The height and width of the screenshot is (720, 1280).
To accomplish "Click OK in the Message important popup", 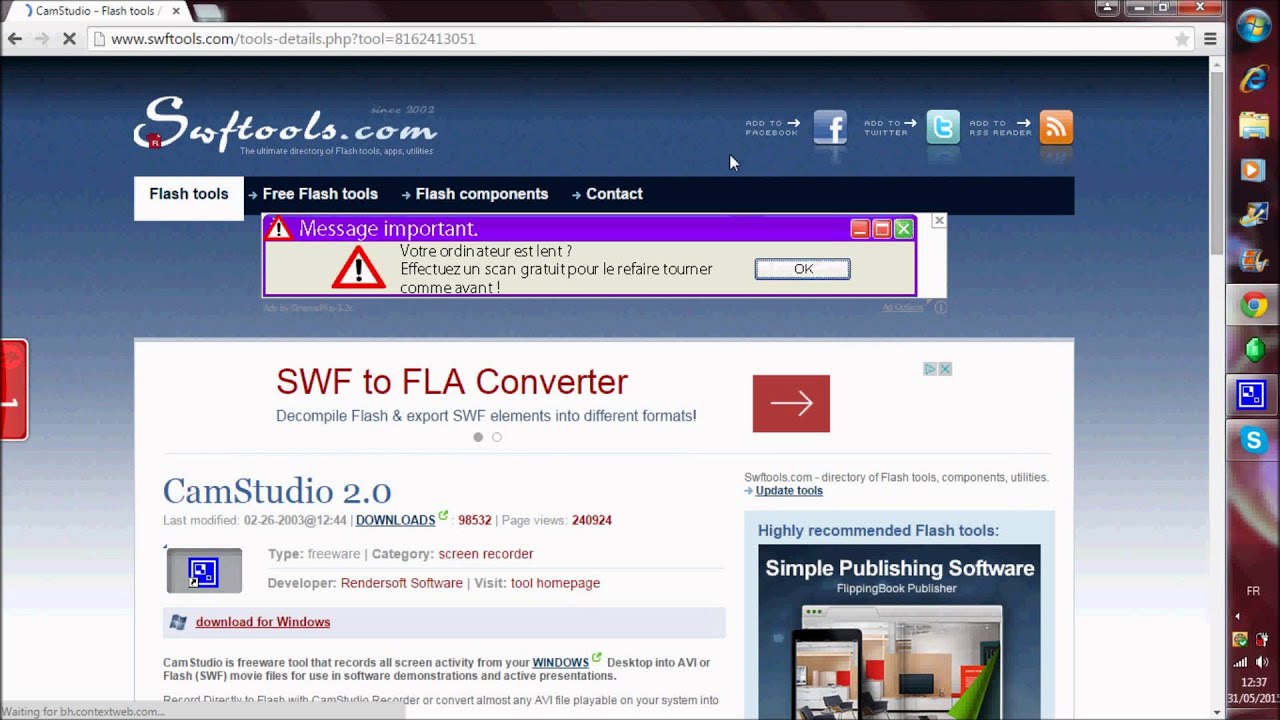I will [x=803, y=269].
